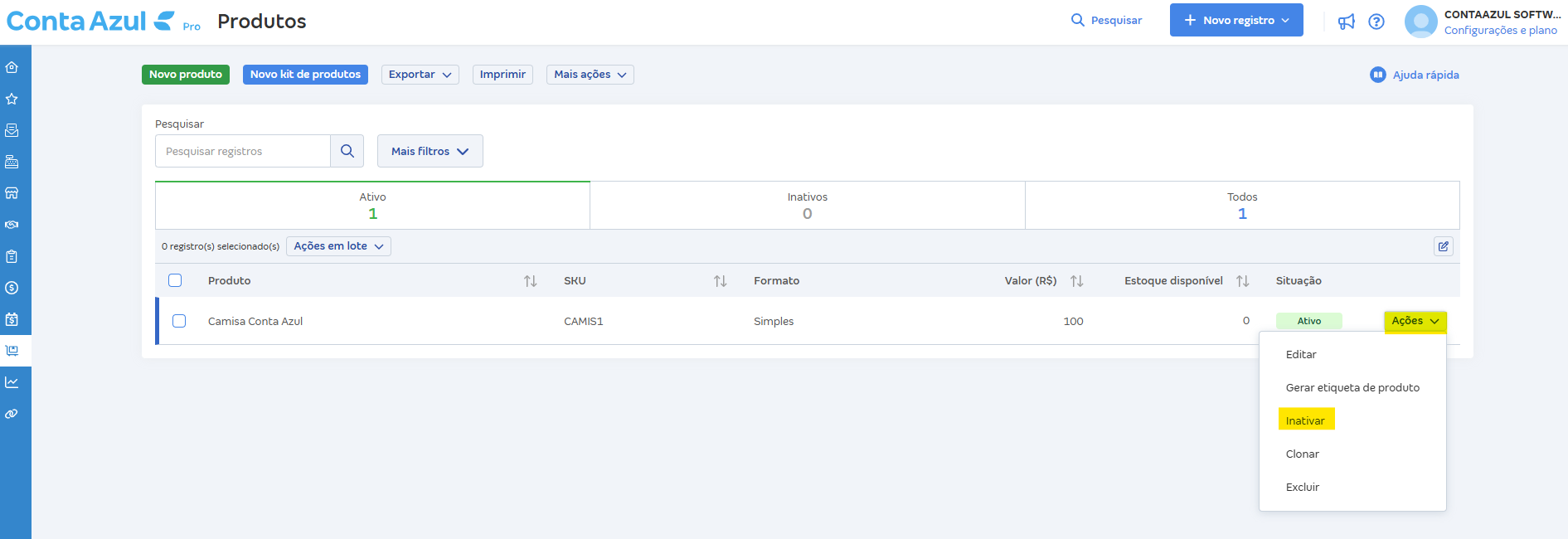
Task: Expand the Mais filtros dropdown
Action: coord(430,151)
